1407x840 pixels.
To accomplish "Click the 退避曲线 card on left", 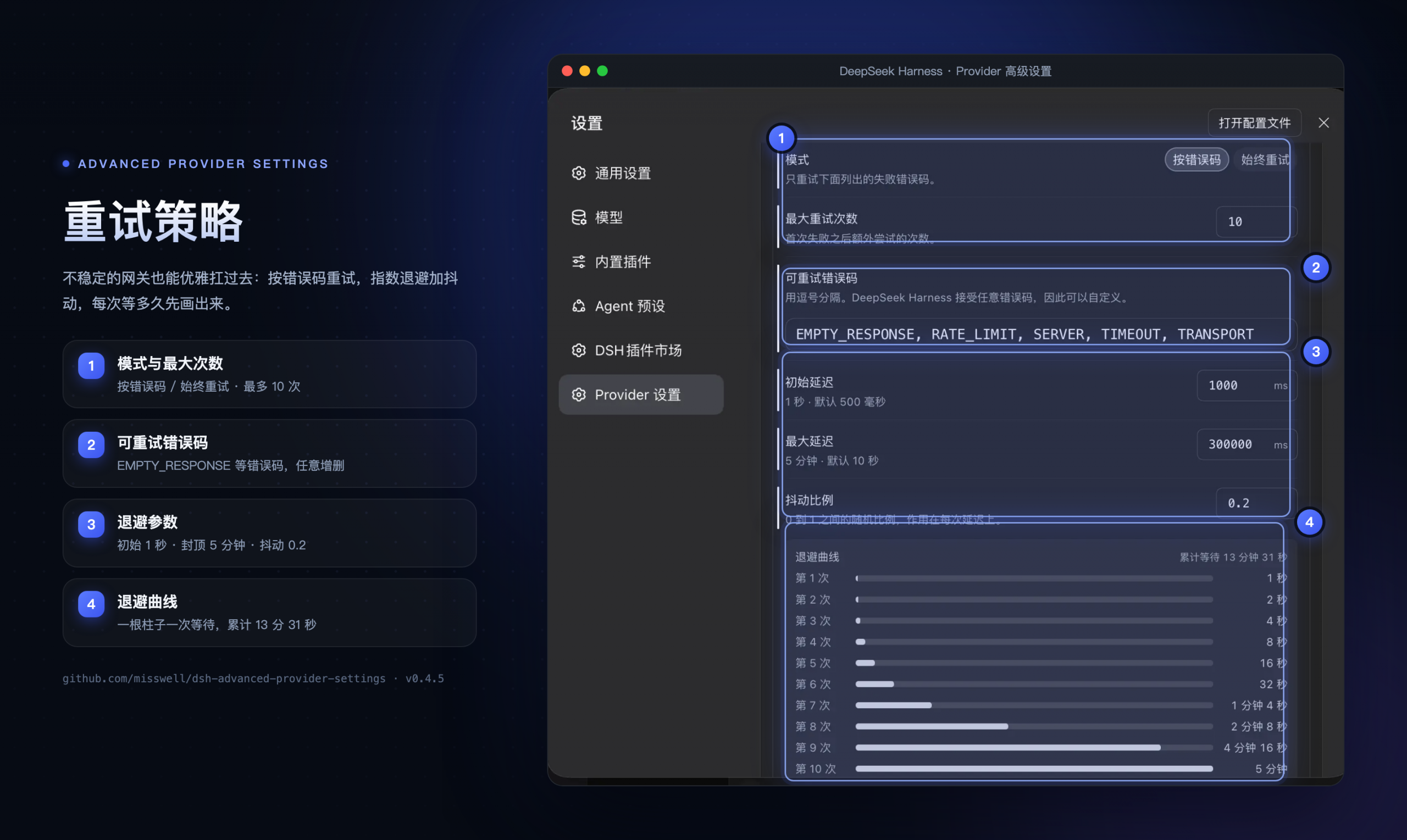I will [269, 613].
